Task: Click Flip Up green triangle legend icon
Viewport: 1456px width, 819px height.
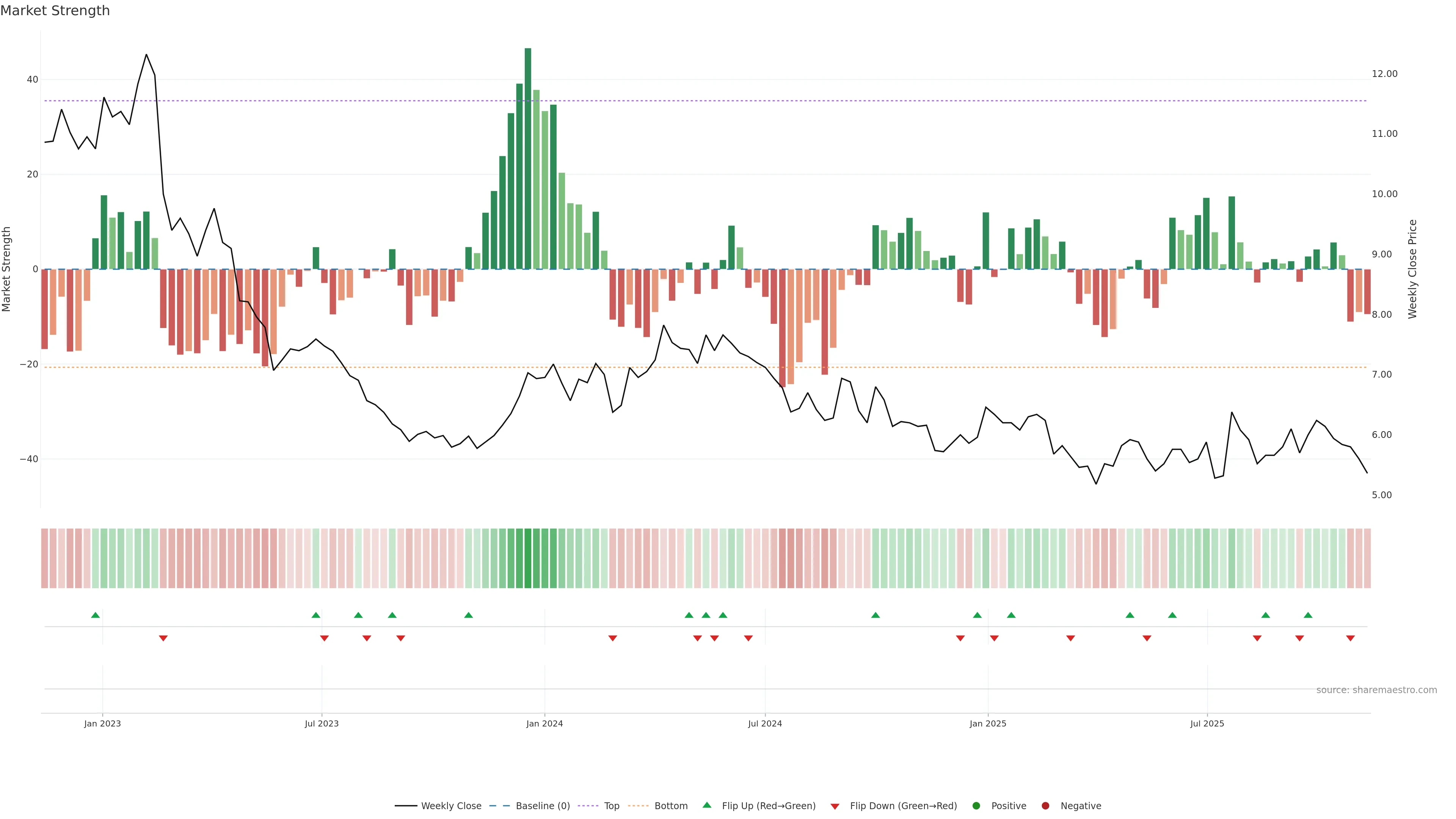Action: coord(706,805)
